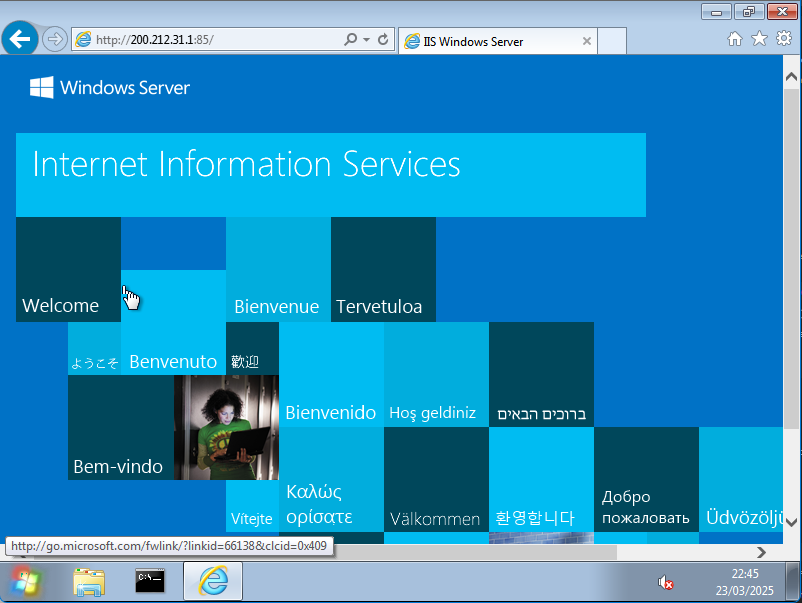Click the Windows Server logo
Image resolution: width=802 pixels, height=603 pixels.
click(x=109, y=88)
